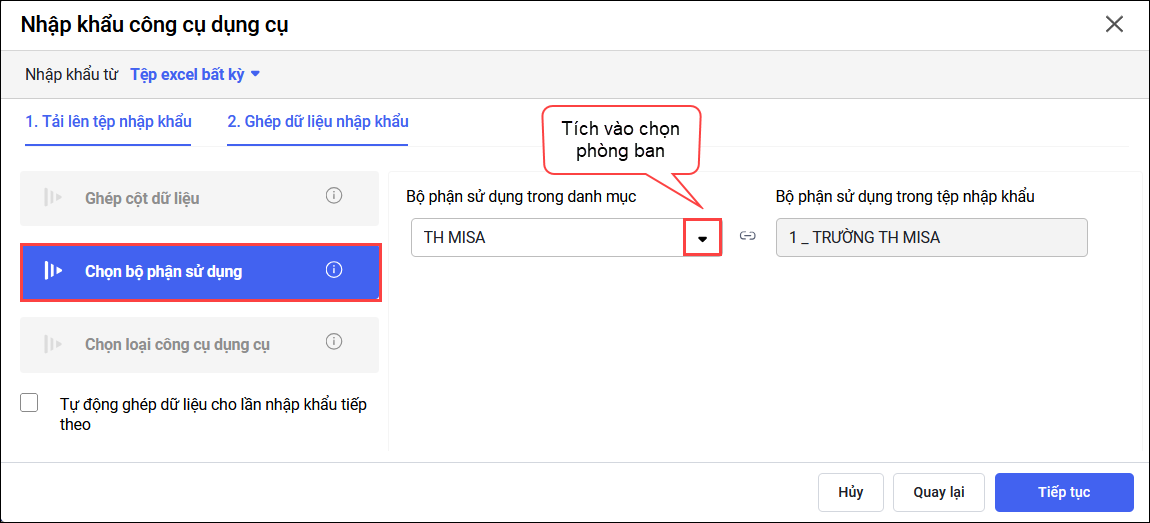Click the play icon on Ghép cột dữ liệu

[x=53, y=198]
